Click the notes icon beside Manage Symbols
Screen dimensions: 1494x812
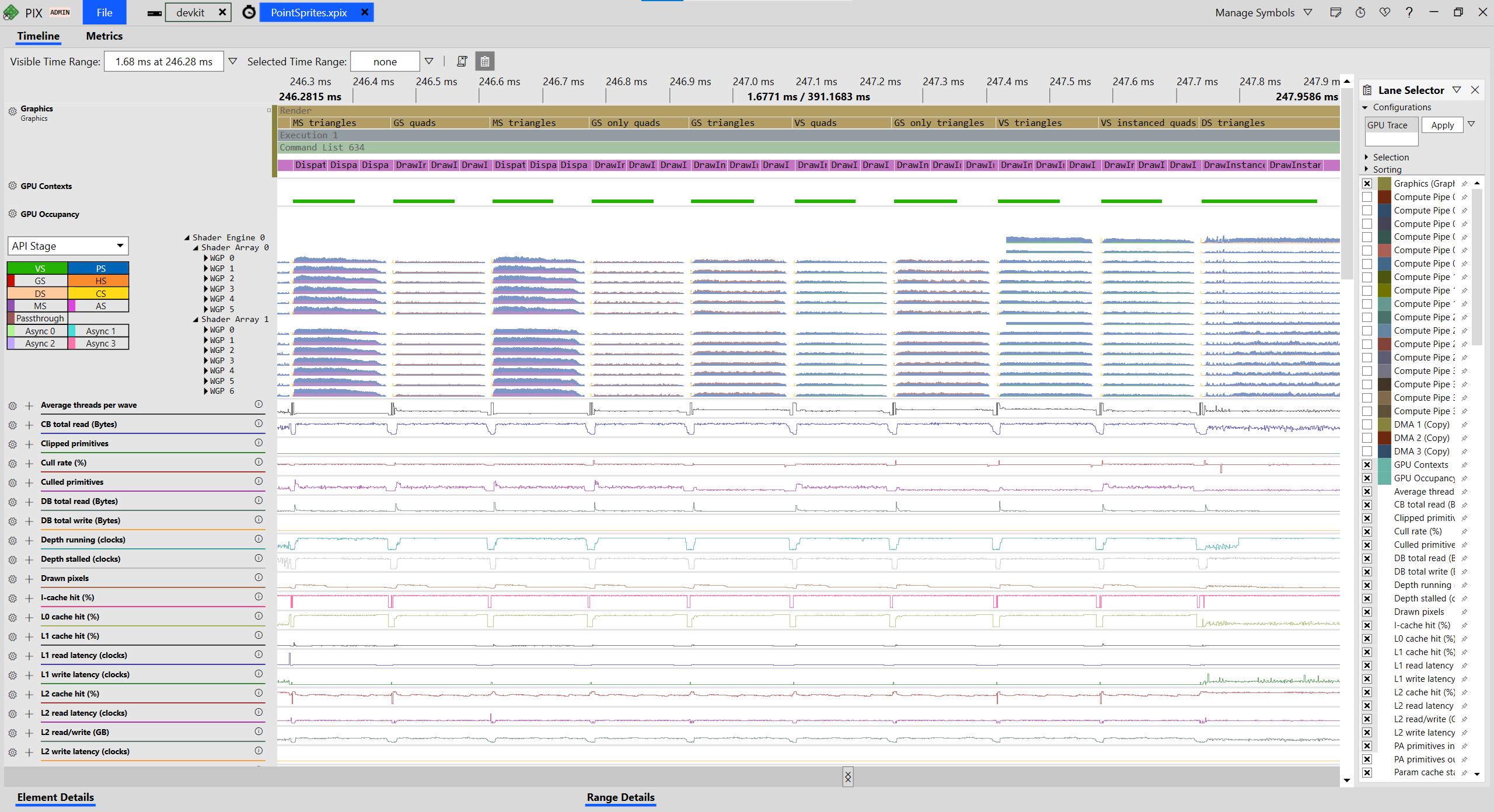pyautogui.click(x=1335, y=12)
